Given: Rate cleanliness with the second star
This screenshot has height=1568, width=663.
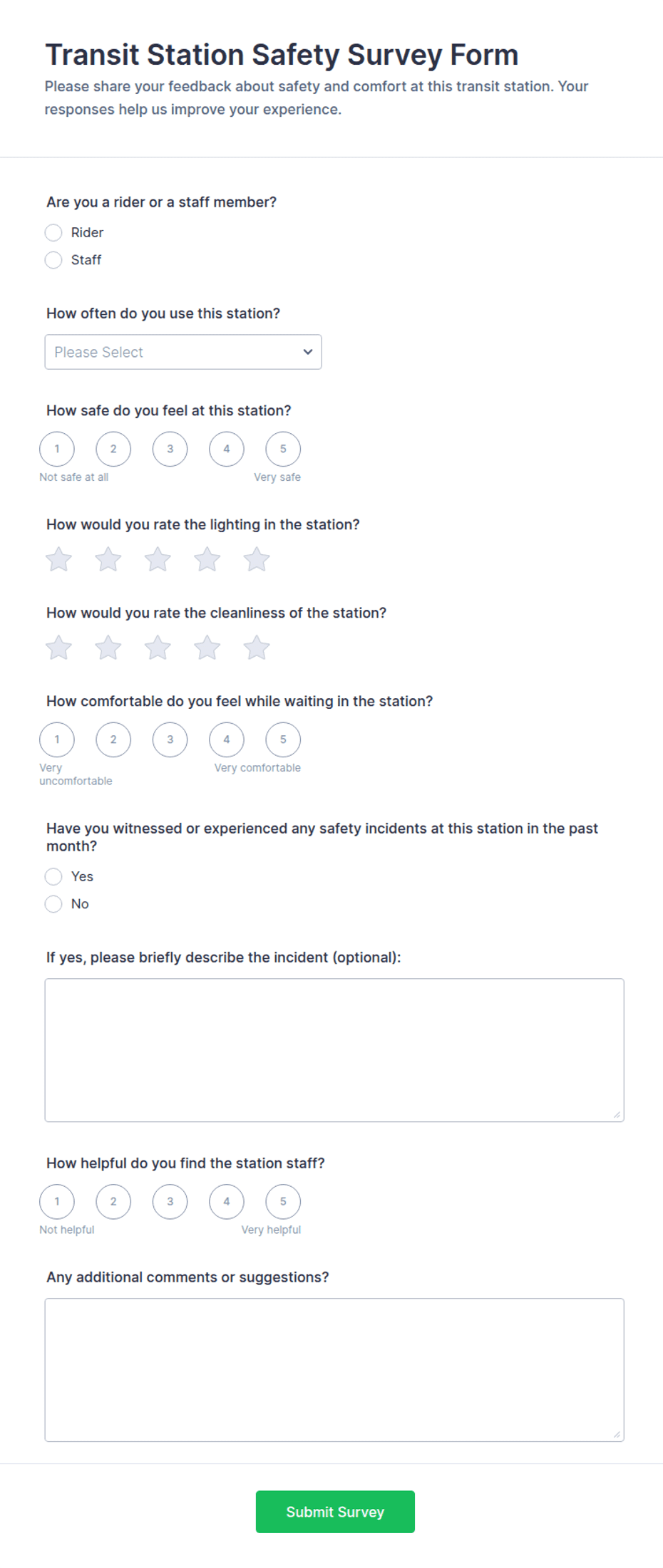Looking at the screenshot, I should [x=108, y=648].
